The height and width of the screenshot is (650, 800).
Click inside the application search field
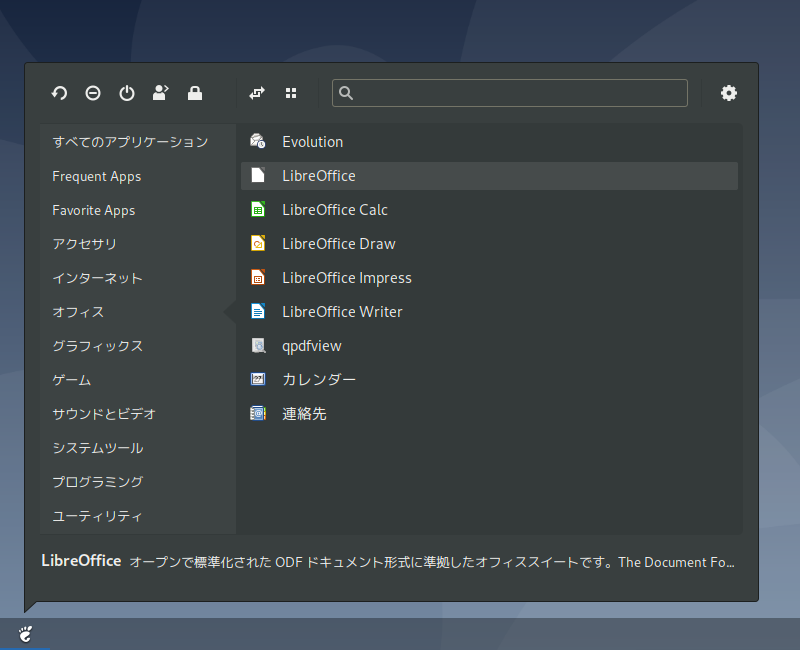point(510,93)
